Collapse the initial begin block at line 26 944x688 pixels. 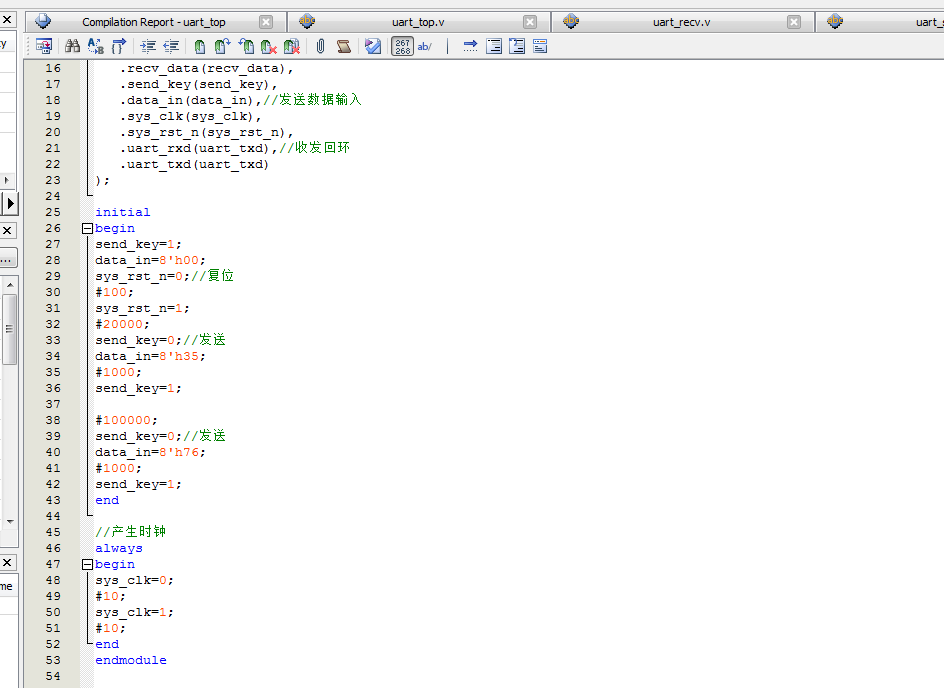coord(87,228)
